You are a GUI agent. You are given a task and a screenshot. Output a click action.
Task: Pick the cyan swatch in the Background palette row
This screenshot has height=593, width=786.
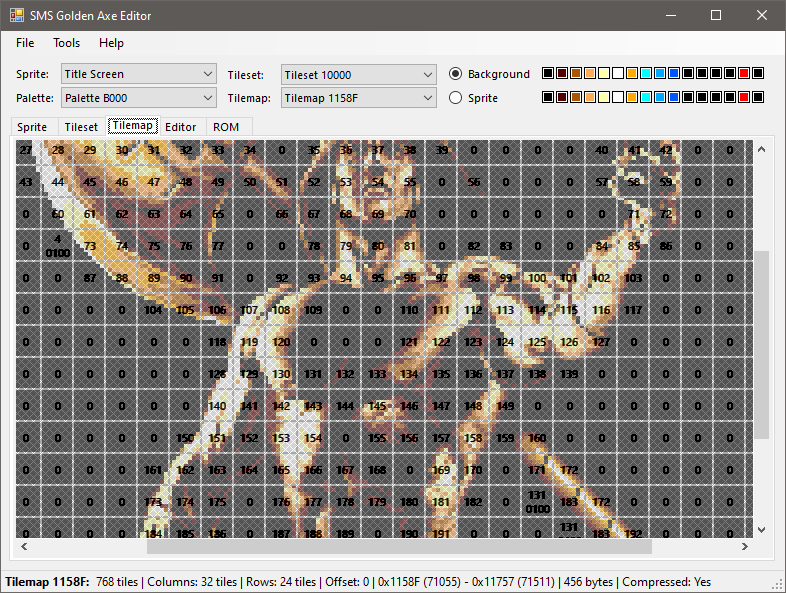coord(646,74)
